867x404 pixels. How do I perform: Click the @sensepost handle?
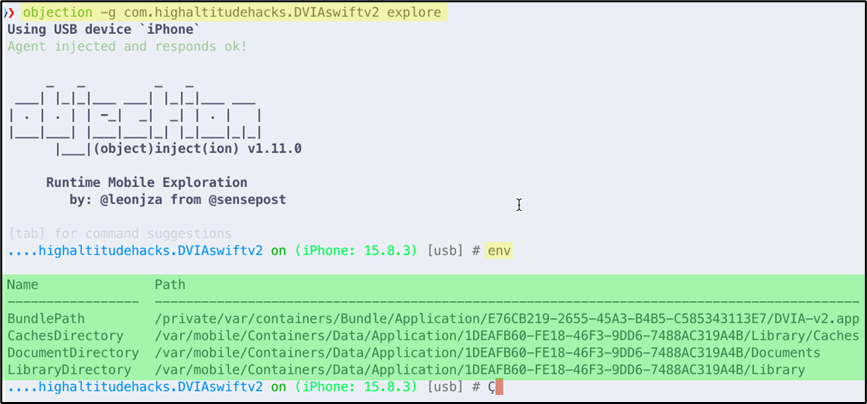(247, 200)
